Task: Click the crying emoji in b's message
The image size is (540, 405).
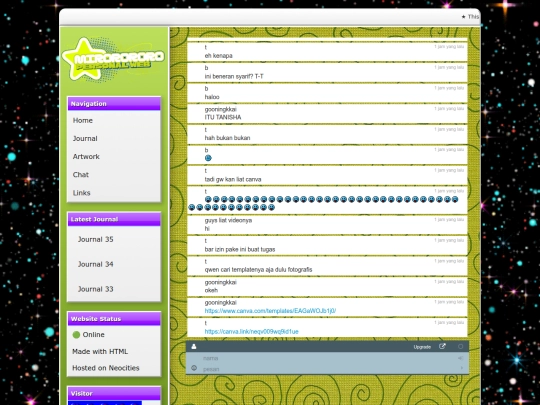Action: click(x=208, y=158)
